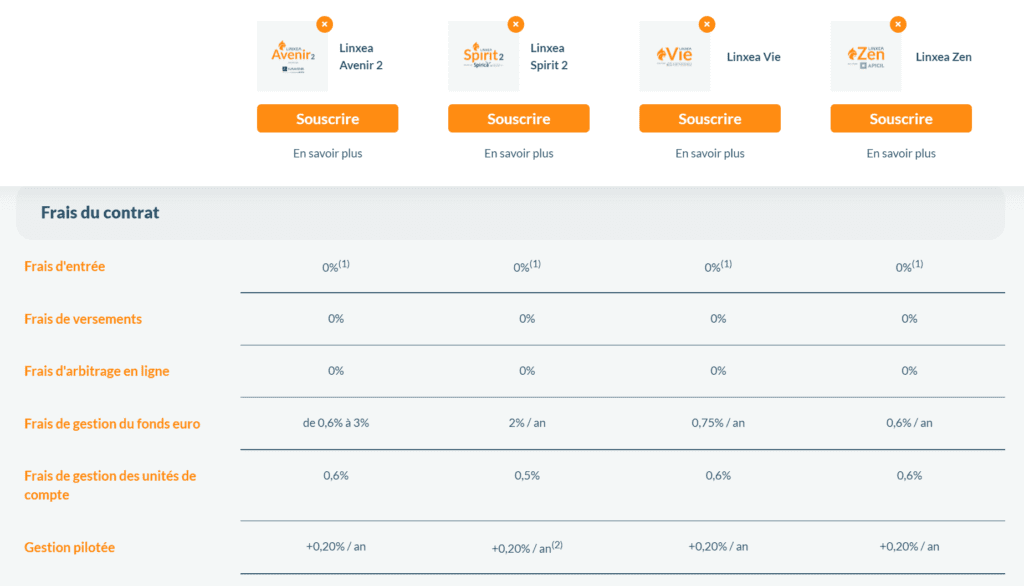The image size is (1024, 586).
Task: Remove Linxea Vie from comparison
Action: (706, 24)
